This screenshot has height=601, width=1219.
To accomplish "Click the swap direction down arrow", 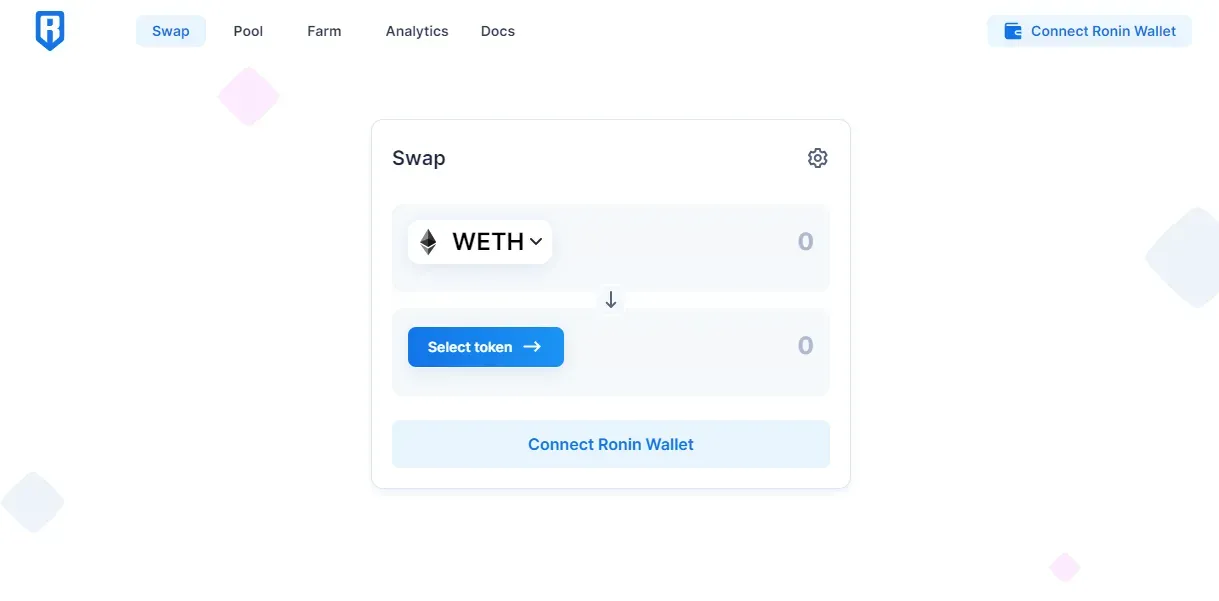I will point(611,300).
